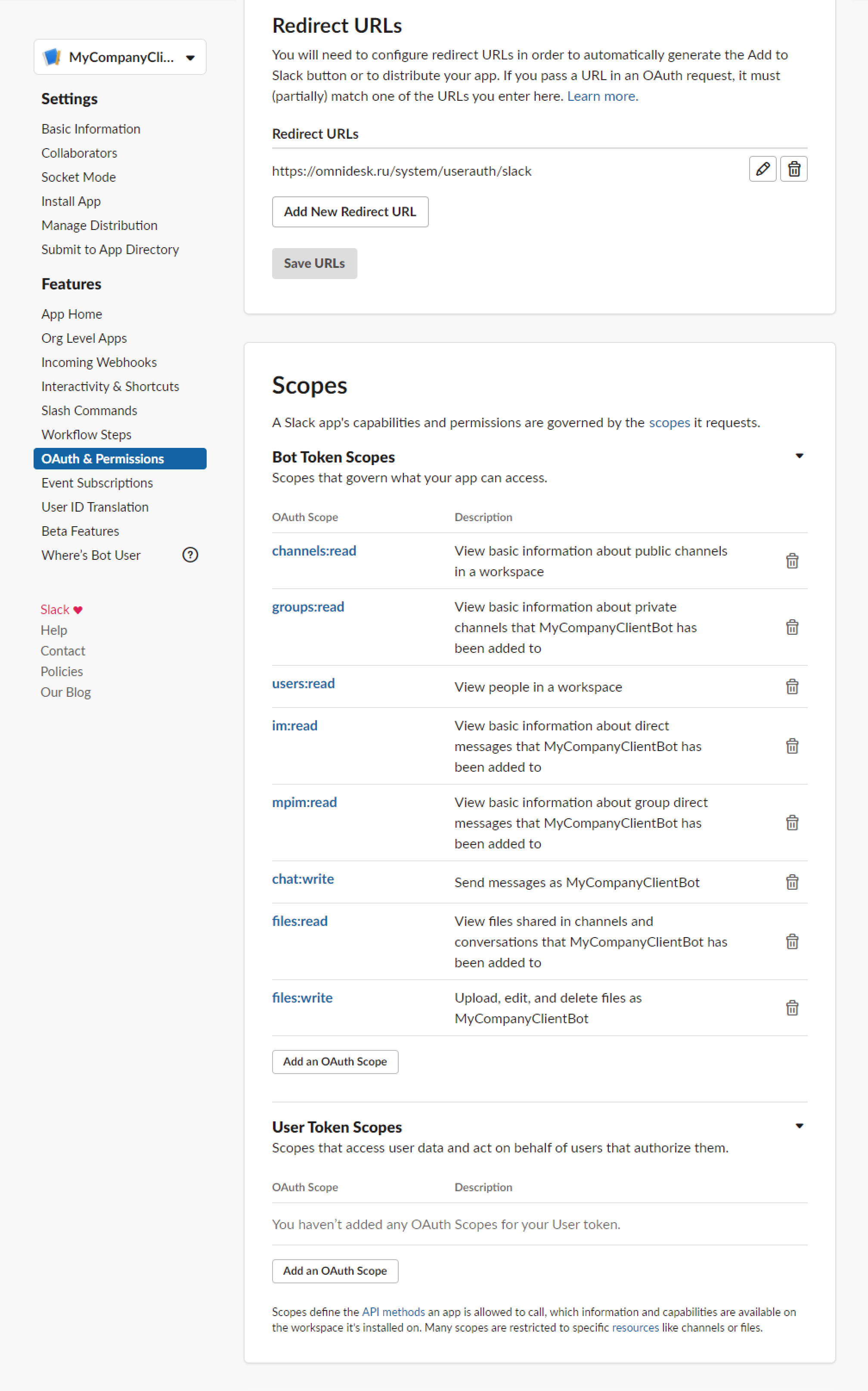Delete the omnidesk redirect URL
The image size is (868, 1391).
[x=794, y=169]
